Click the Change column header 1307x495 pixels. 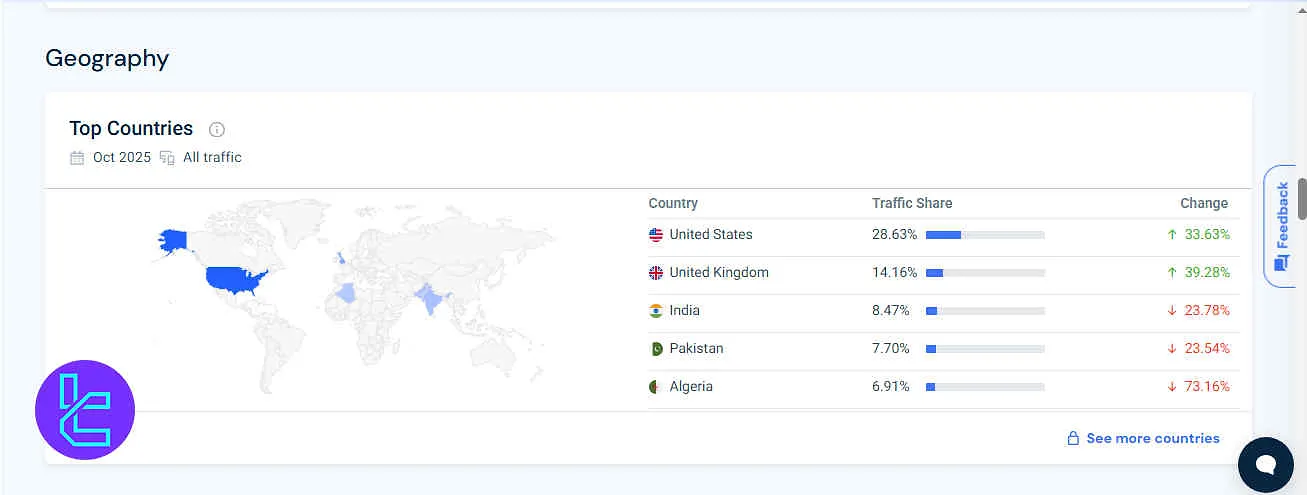coord(1203,203)
